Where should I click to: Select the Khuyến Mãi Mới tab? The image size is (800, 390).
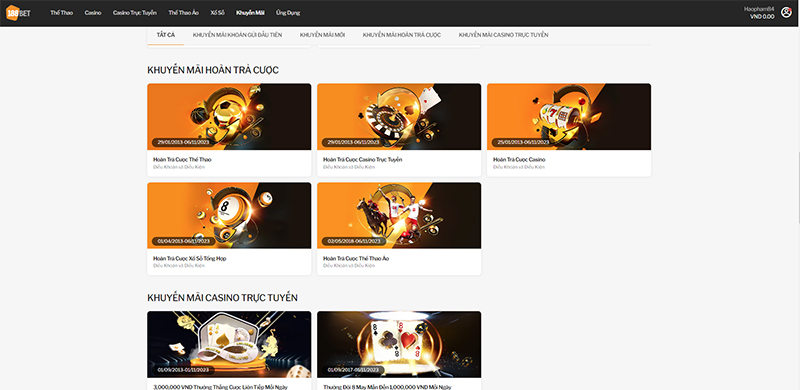[x=322, y=35]
